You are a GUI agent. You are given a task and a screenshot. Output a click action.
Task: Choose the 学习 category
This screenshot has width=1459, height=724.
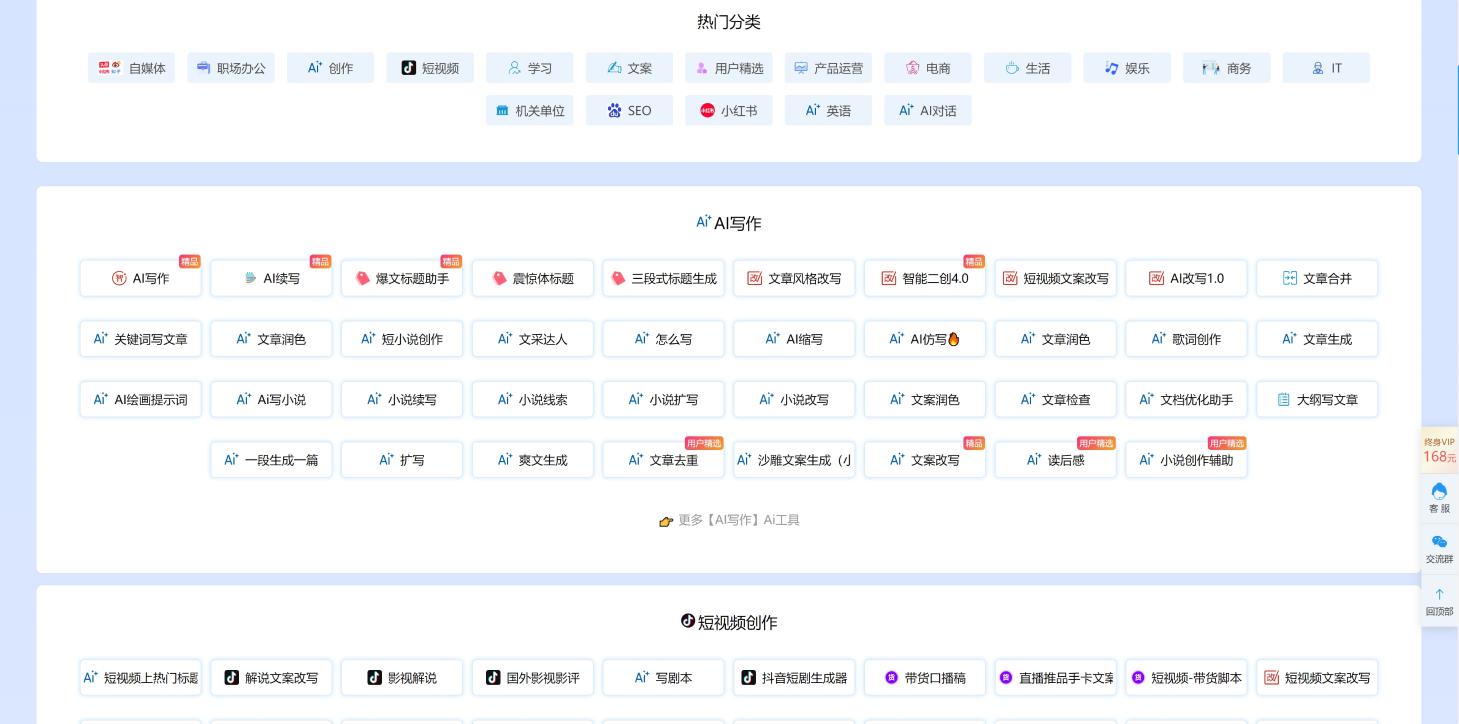(x=530, y=68)
